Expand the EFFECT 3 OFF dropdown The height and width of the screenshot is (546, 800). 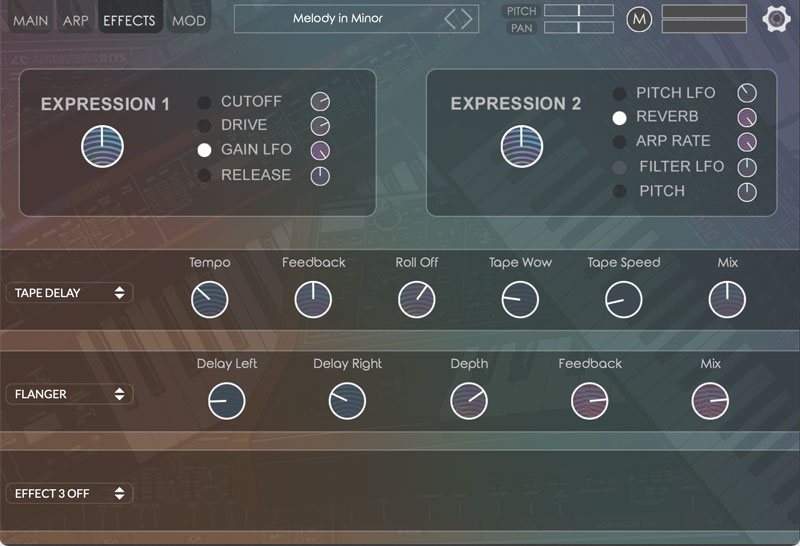pos(69,493)
